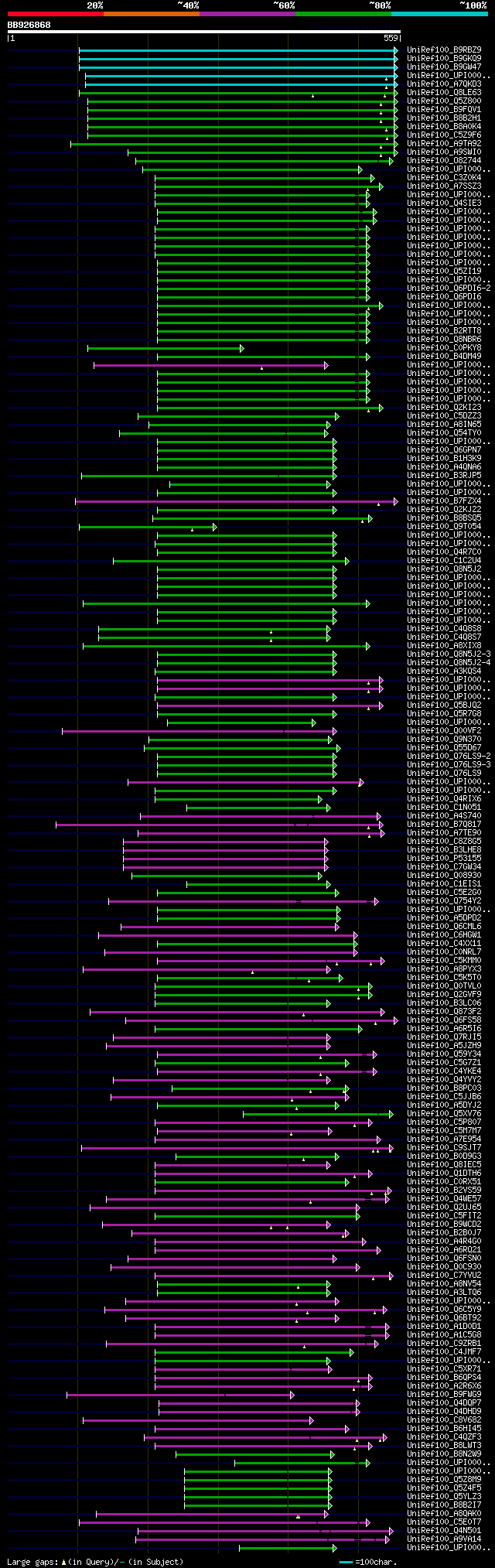
Task: Select the query label BB926868
Action: click(x=29, y=25)
